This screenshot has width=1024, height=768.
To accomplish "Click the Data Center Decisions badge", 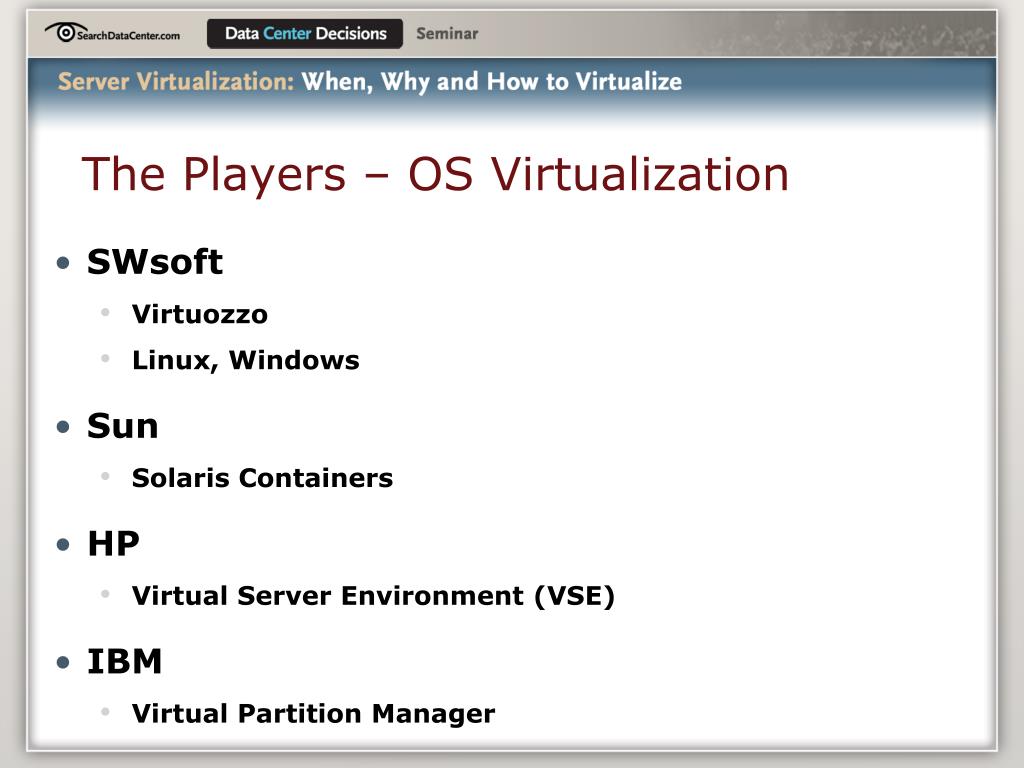I will tap(305, 33).
